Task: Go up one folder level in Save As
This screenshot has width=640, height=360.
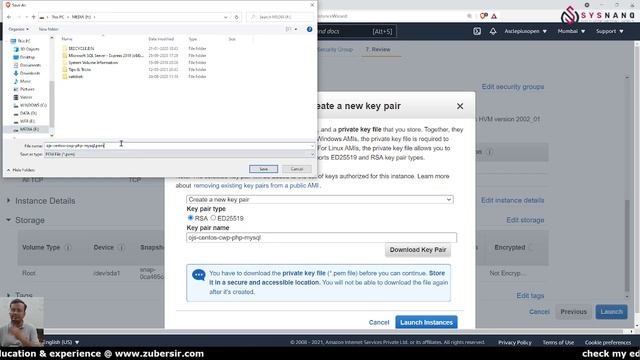Action: 33,17
